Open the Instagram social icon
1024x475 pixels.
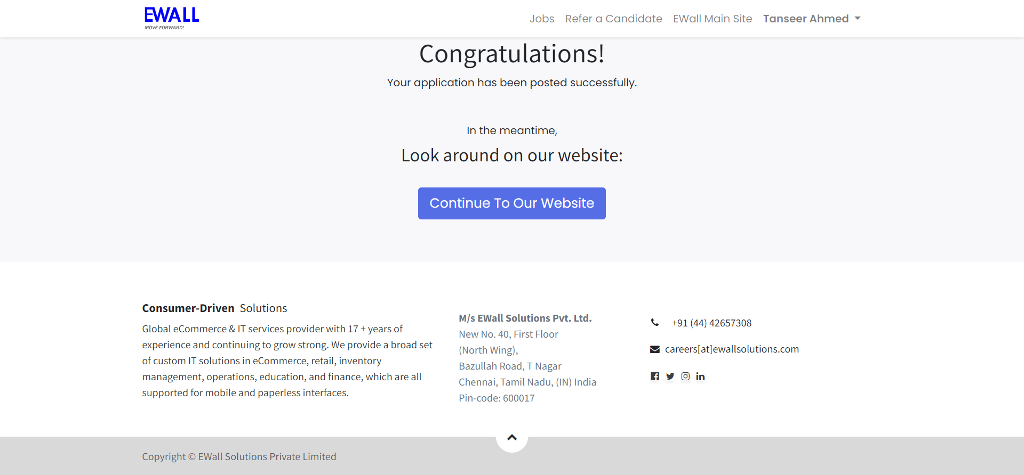(x=685, y=376)
